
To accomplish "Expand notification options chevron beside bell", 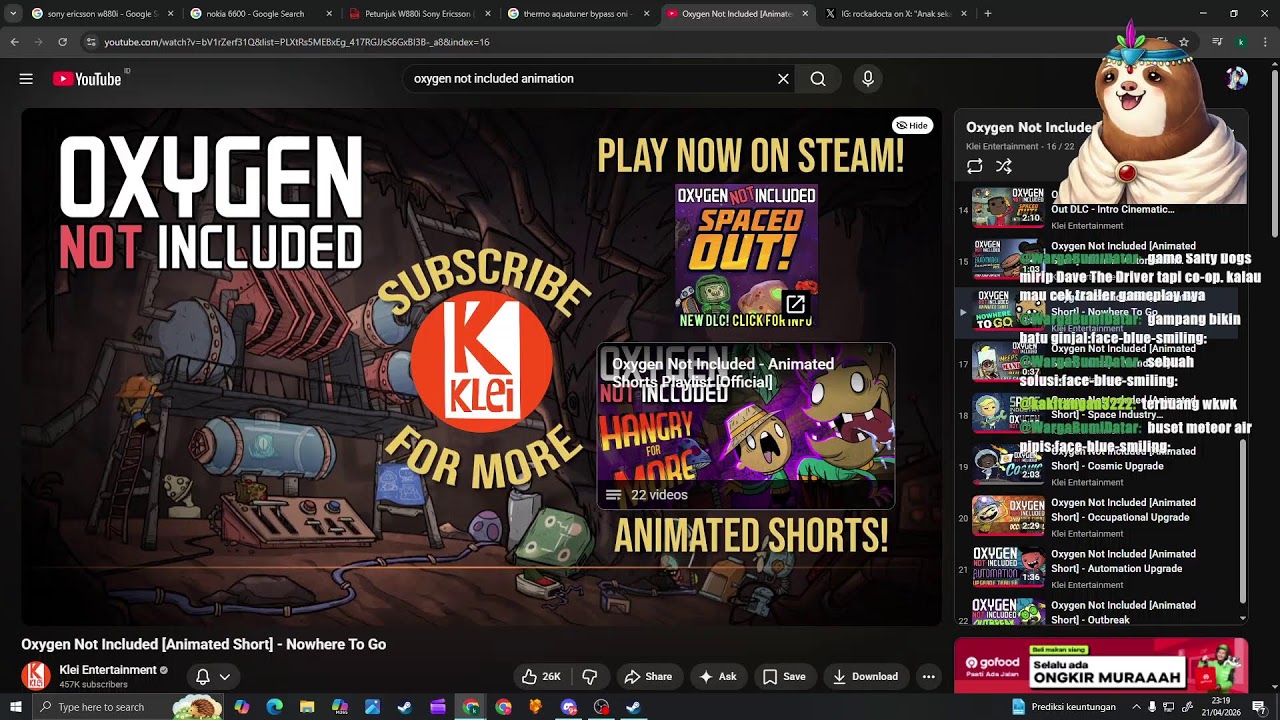I will click(225, 677).
